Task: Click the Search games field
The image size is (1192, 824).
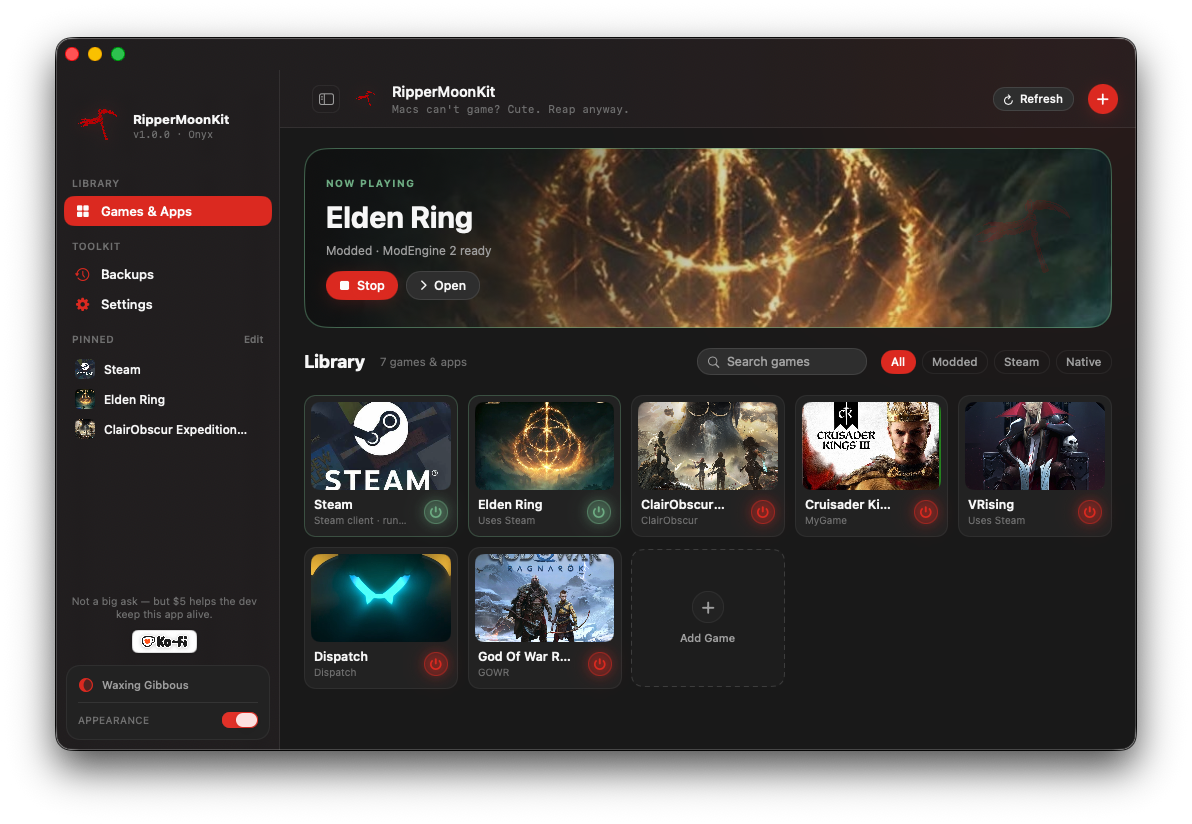Action: click(781, 362)
